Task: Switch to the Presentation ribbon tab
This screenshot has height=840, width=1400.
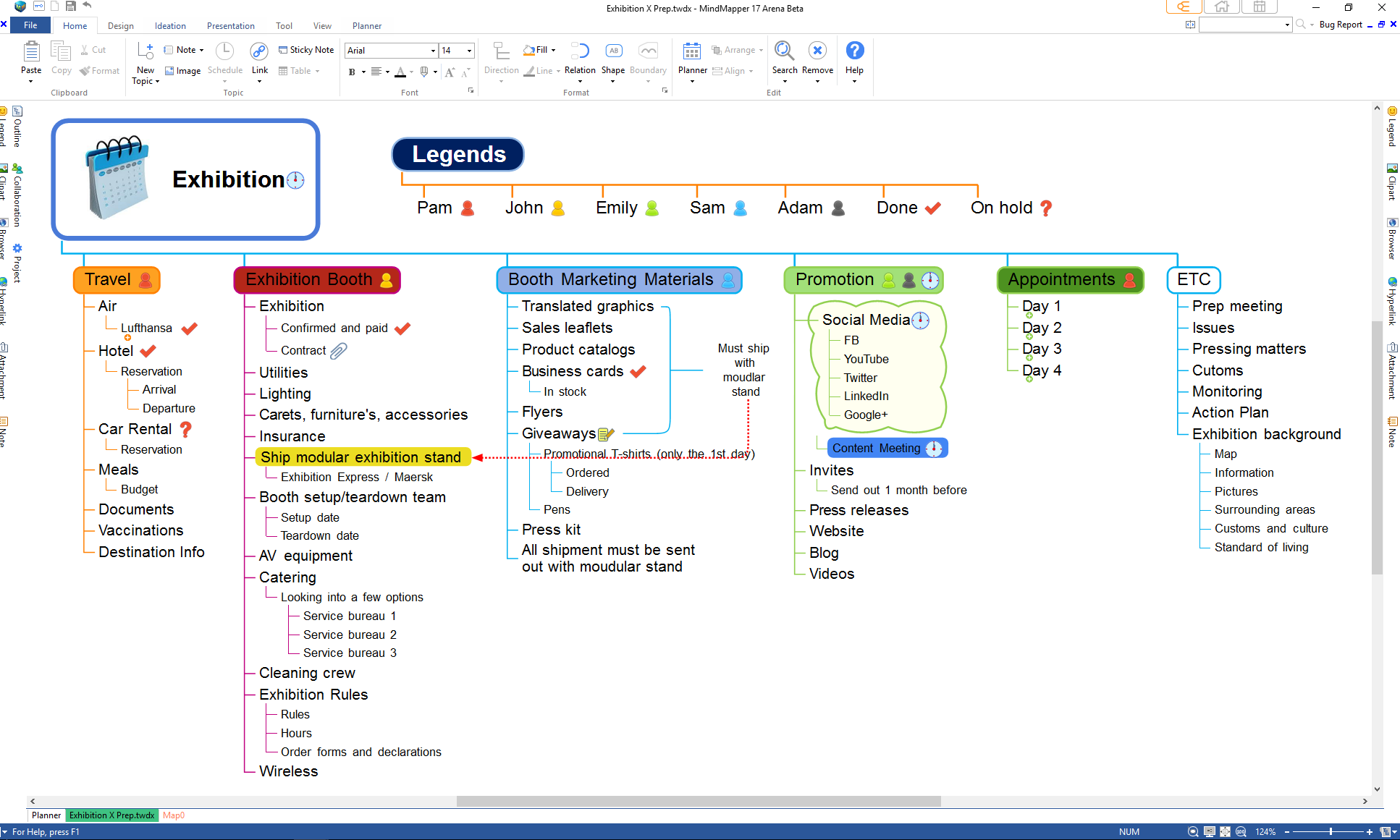Action: coord(230,25)
